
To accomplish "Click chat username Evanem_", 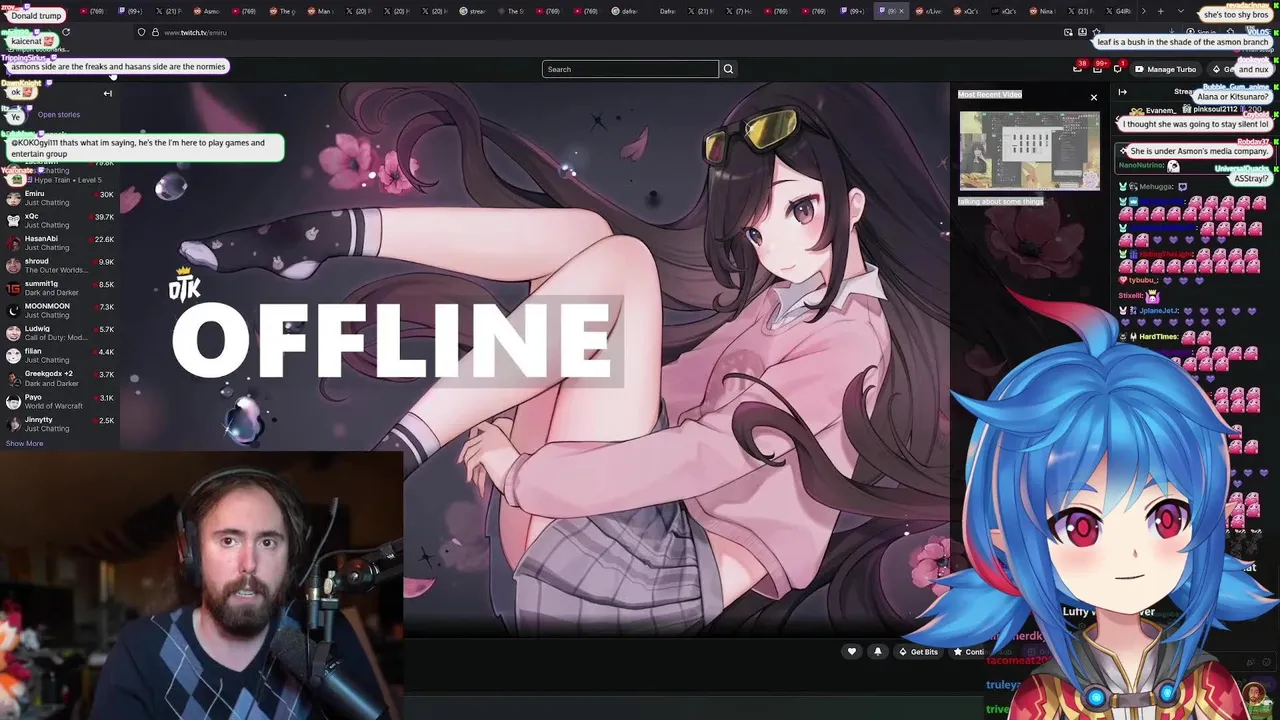I will (x=1160, y=110).
